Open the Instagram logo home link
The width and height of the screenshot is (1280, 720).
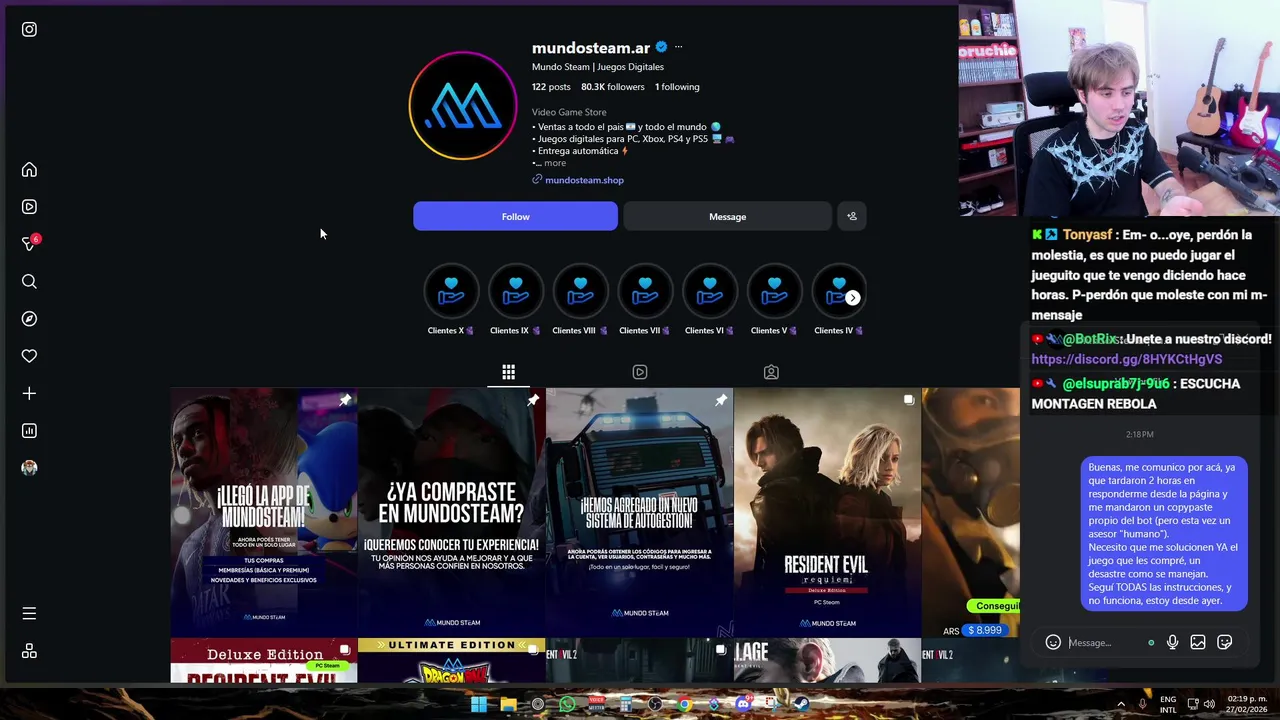tap(29, 29)
